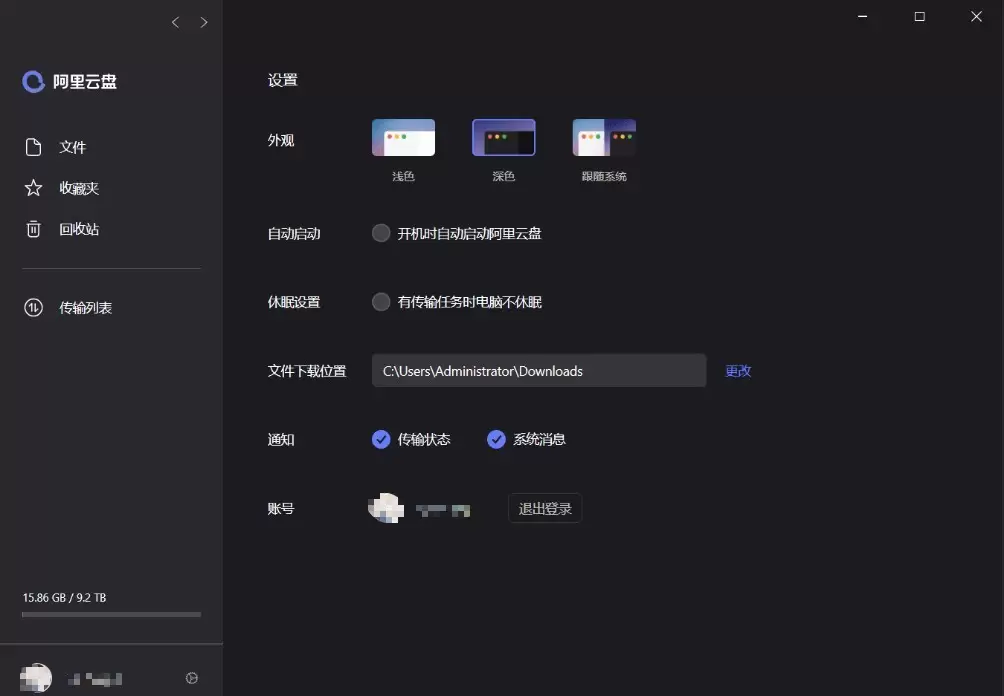
Task: Enable 有传输任务时电脑不休眠 option
Action: pyautogui.click(x=381, y=302)
